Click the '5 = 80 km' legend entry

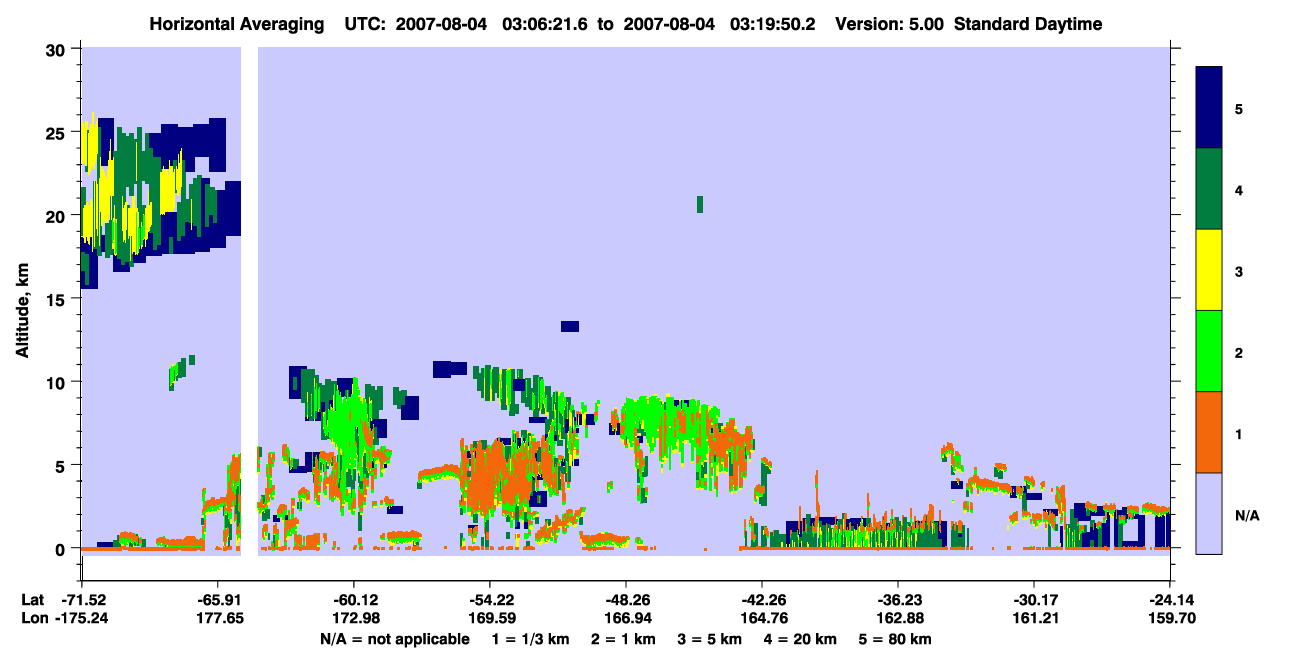tap(895, 639)
